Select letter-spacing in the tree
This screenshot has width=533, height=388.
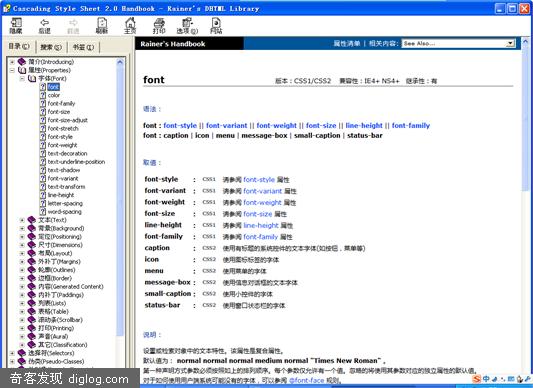pos(65,203)
